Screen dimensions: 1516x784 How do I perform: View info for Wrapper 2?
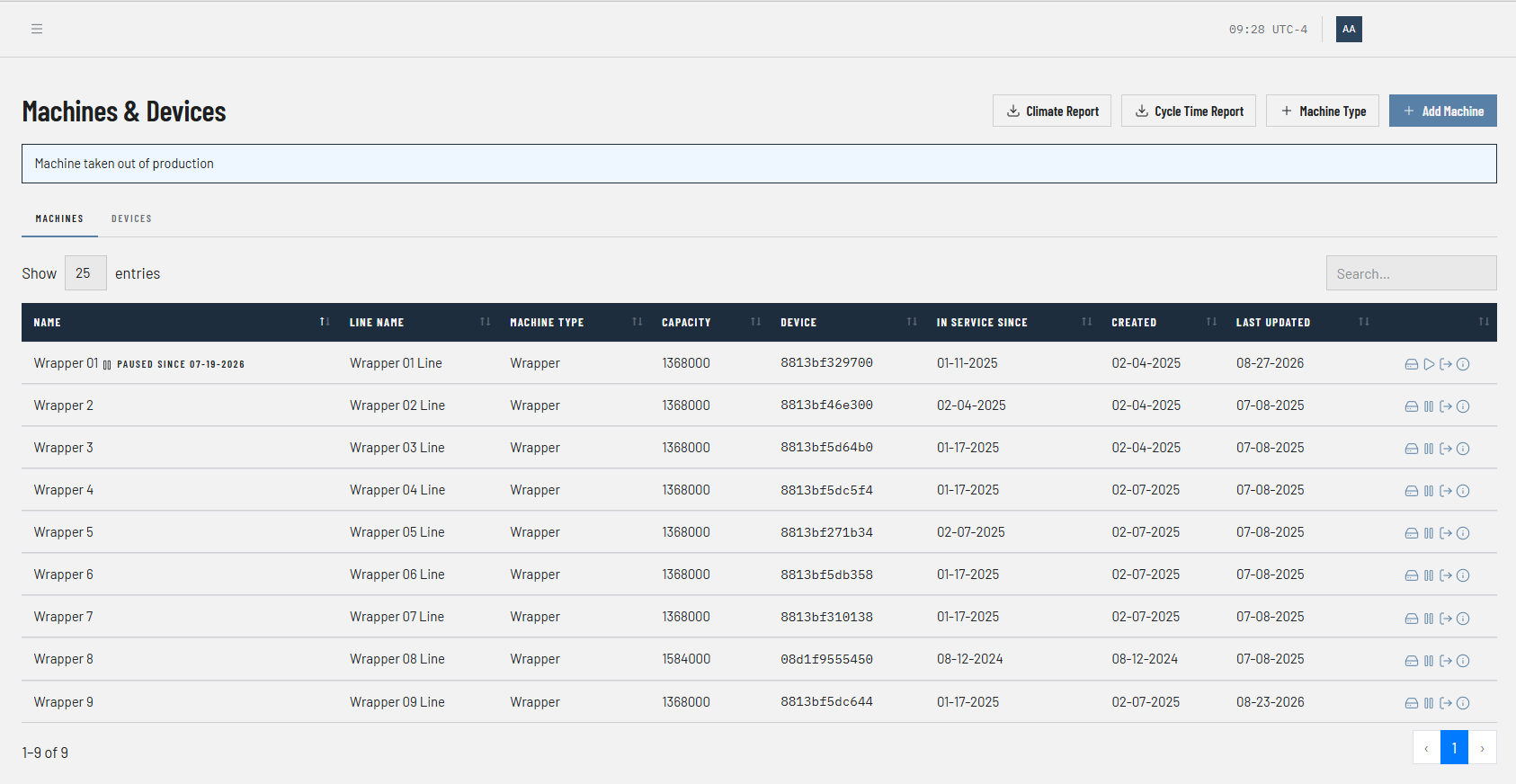[1463, 406]
